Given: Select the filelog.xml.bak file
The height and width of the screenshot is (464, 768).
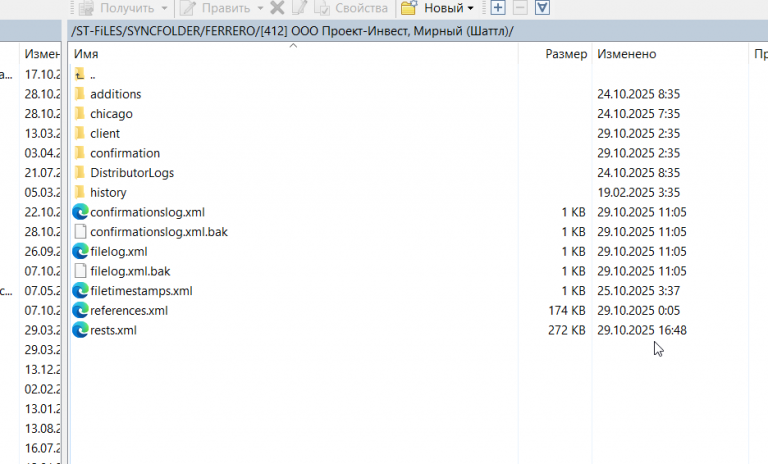Looking at the screenshot, I should coord(122,271).
